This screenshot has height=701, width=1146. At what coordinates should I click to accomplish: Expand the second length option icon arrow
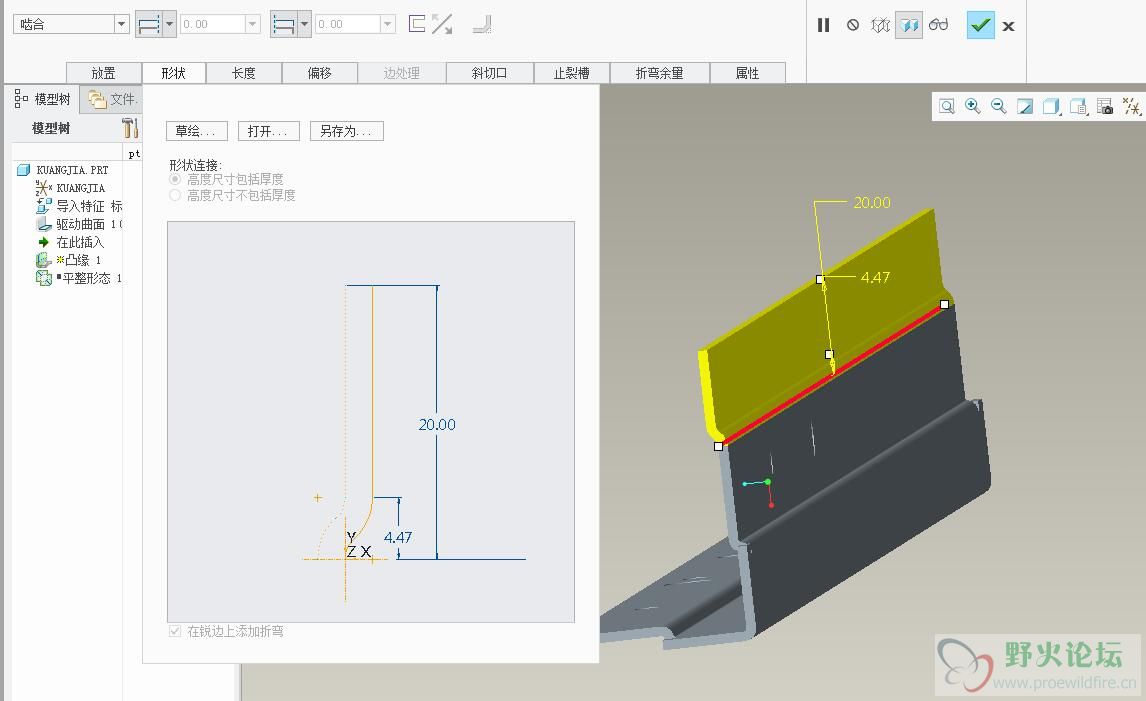(304, 24)
